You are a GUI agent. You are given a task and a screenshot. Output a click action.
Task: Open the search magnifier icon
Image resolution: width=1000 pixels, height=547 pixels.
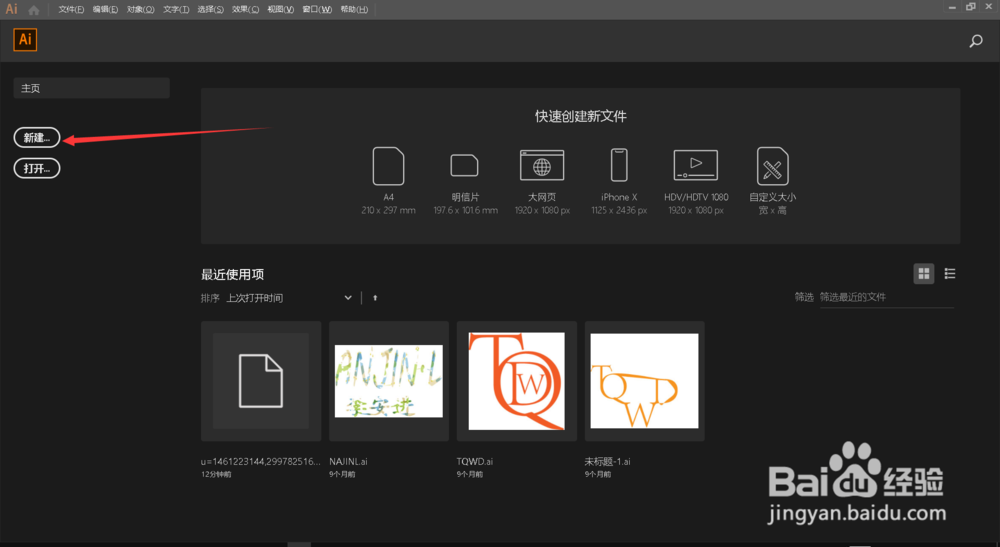[976, 41]
